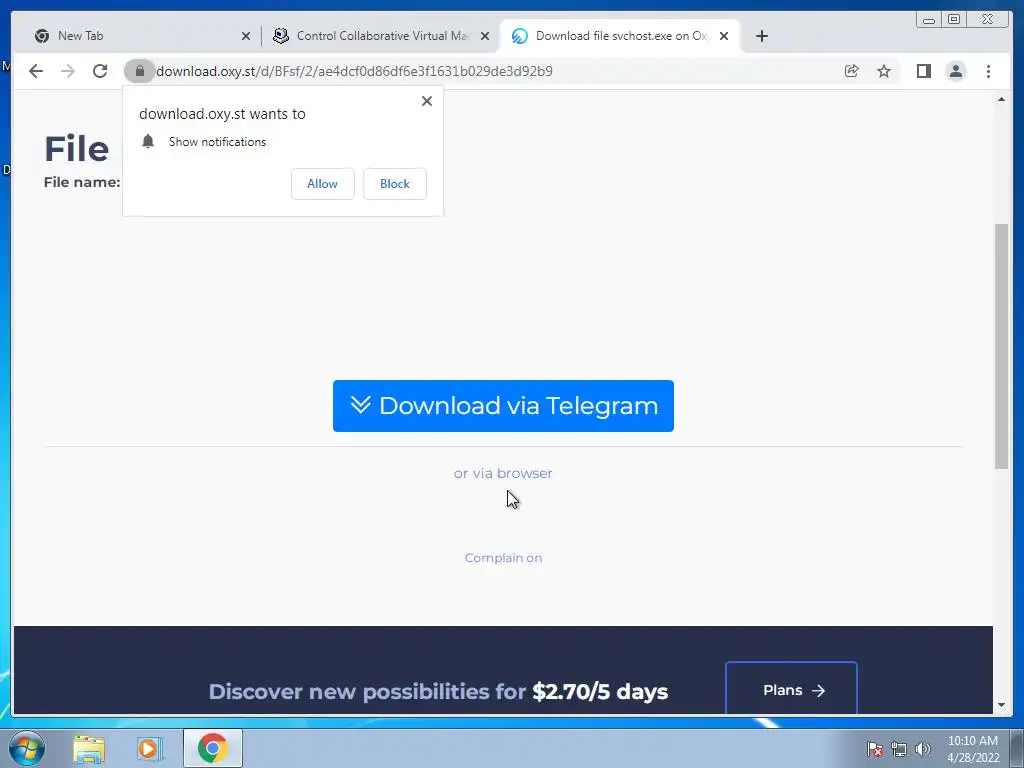This screenshot has width=1024, height=768.
Task: Click the network tray icon
Action: 899,749
